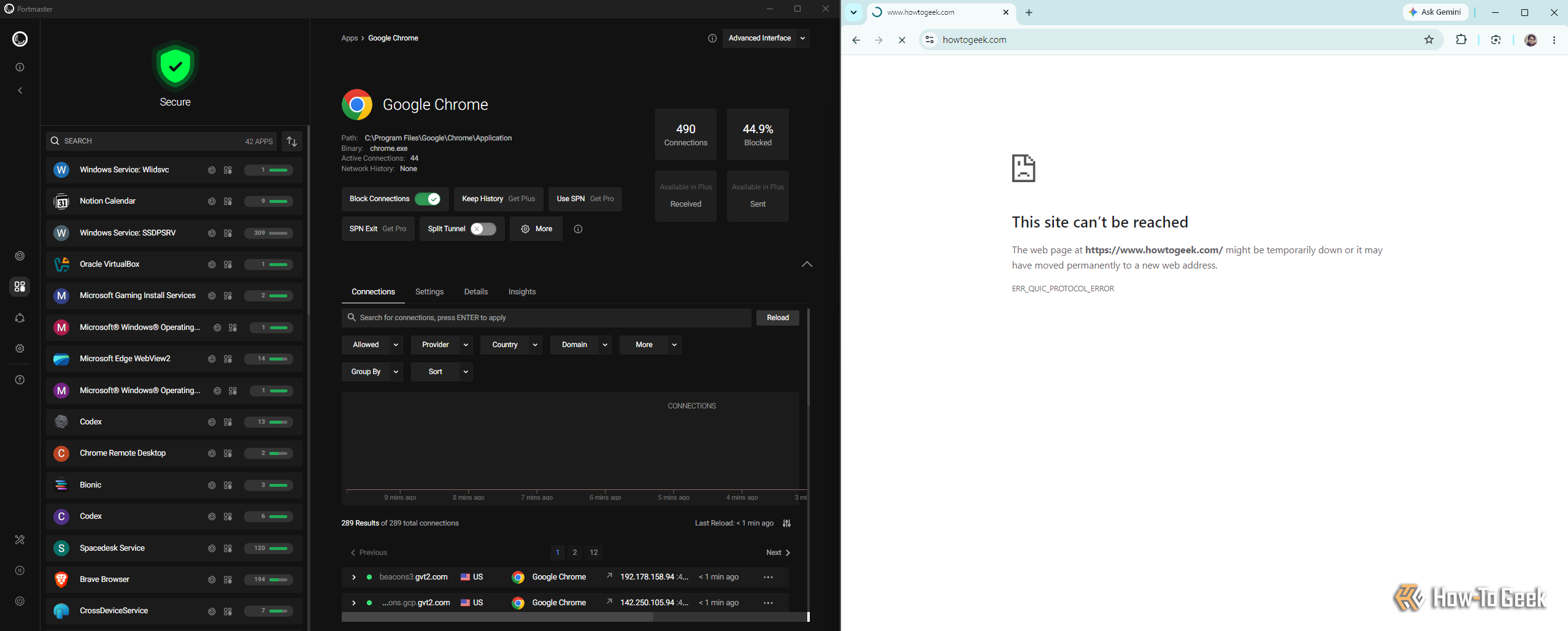The image size is (1568, 631).
Task: Click the app settings icon on the Bionic row
Action: (228, 485)
